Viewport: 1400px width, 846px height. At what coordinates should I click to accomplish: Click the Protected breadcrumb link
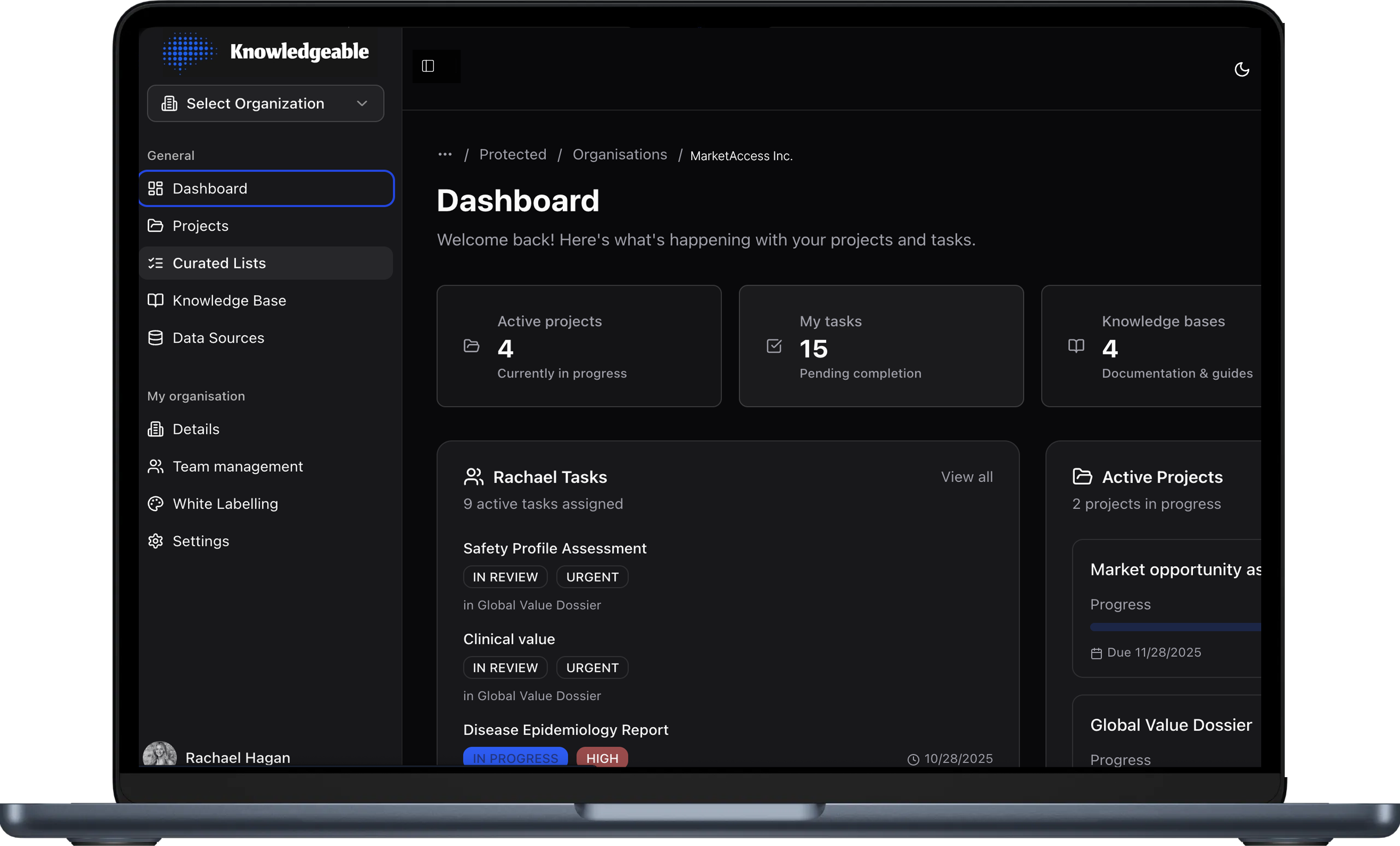513,155
